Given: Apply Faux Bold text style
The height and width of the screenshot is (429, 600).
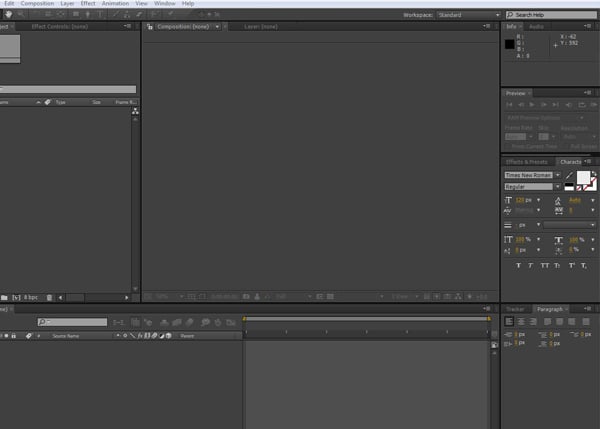Looking at the screenshot, I should (x=518, y=265).
